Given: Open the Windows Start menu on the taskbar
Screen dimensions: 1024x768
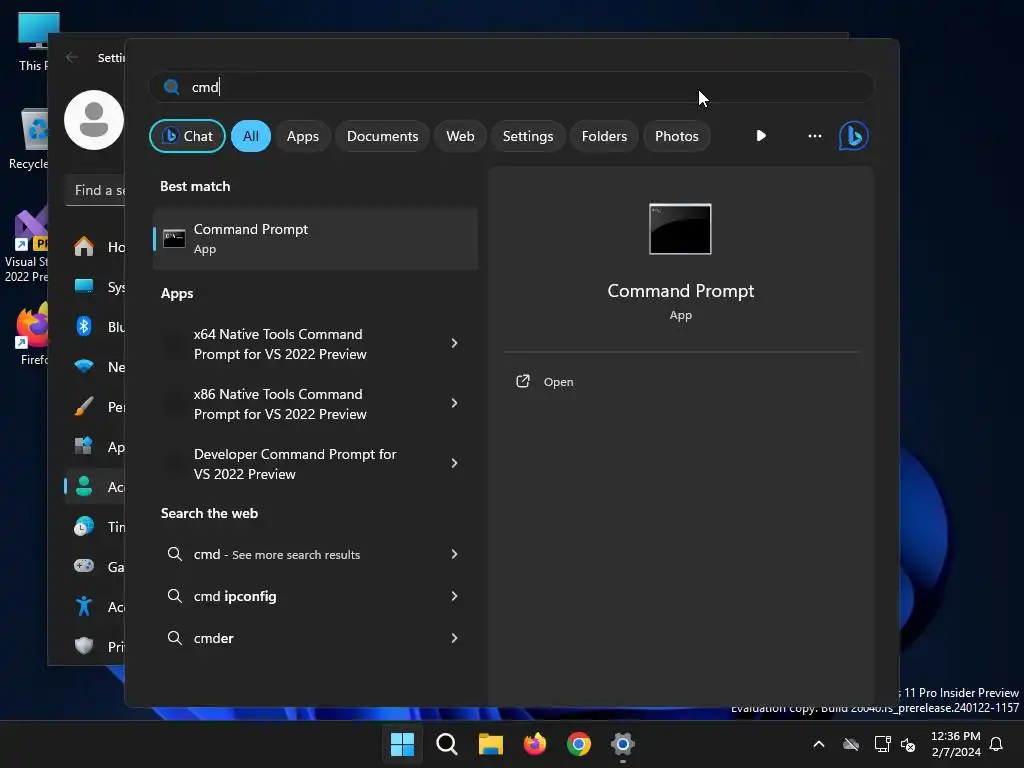Looking at the screenshot, I should [402, 744].
